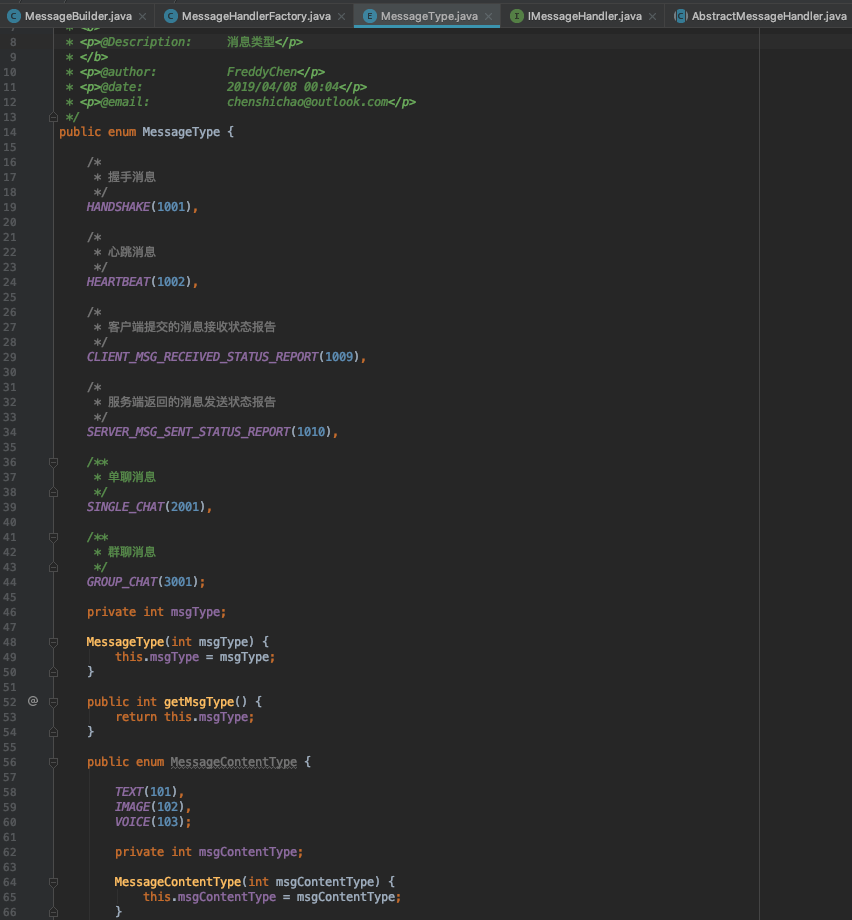Collapse the MessageType constructor fold arrow
Viewport: 852px width, 920px height.
pyautogui.click(x=55, y=641)
